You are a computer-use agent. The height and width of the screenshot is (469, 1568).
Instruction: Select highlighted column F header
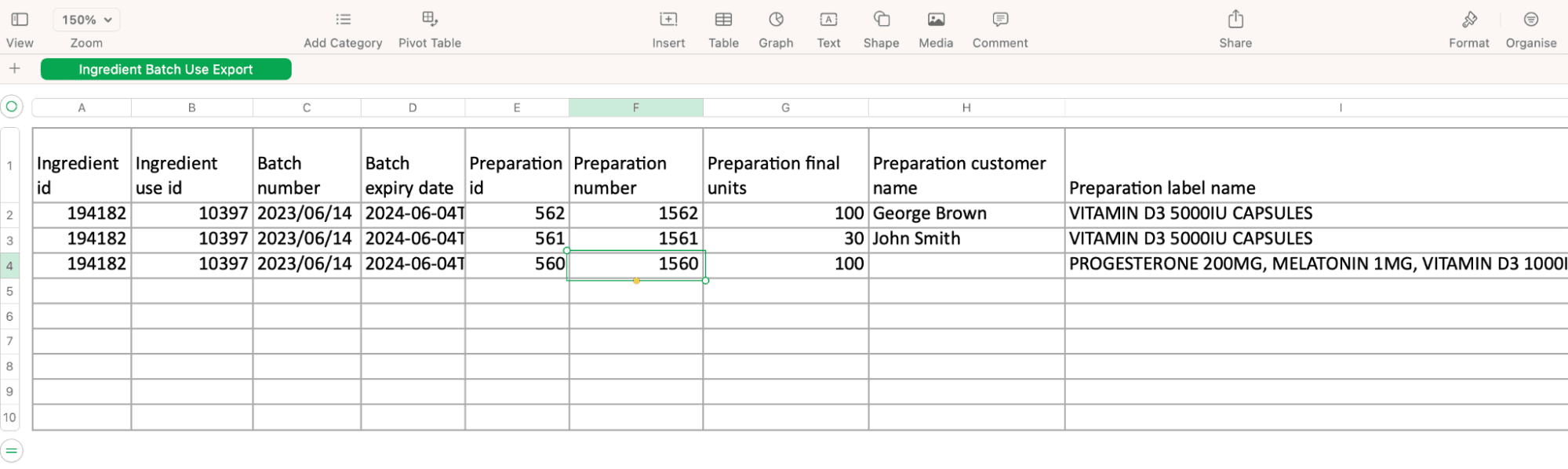click(636, 107)
